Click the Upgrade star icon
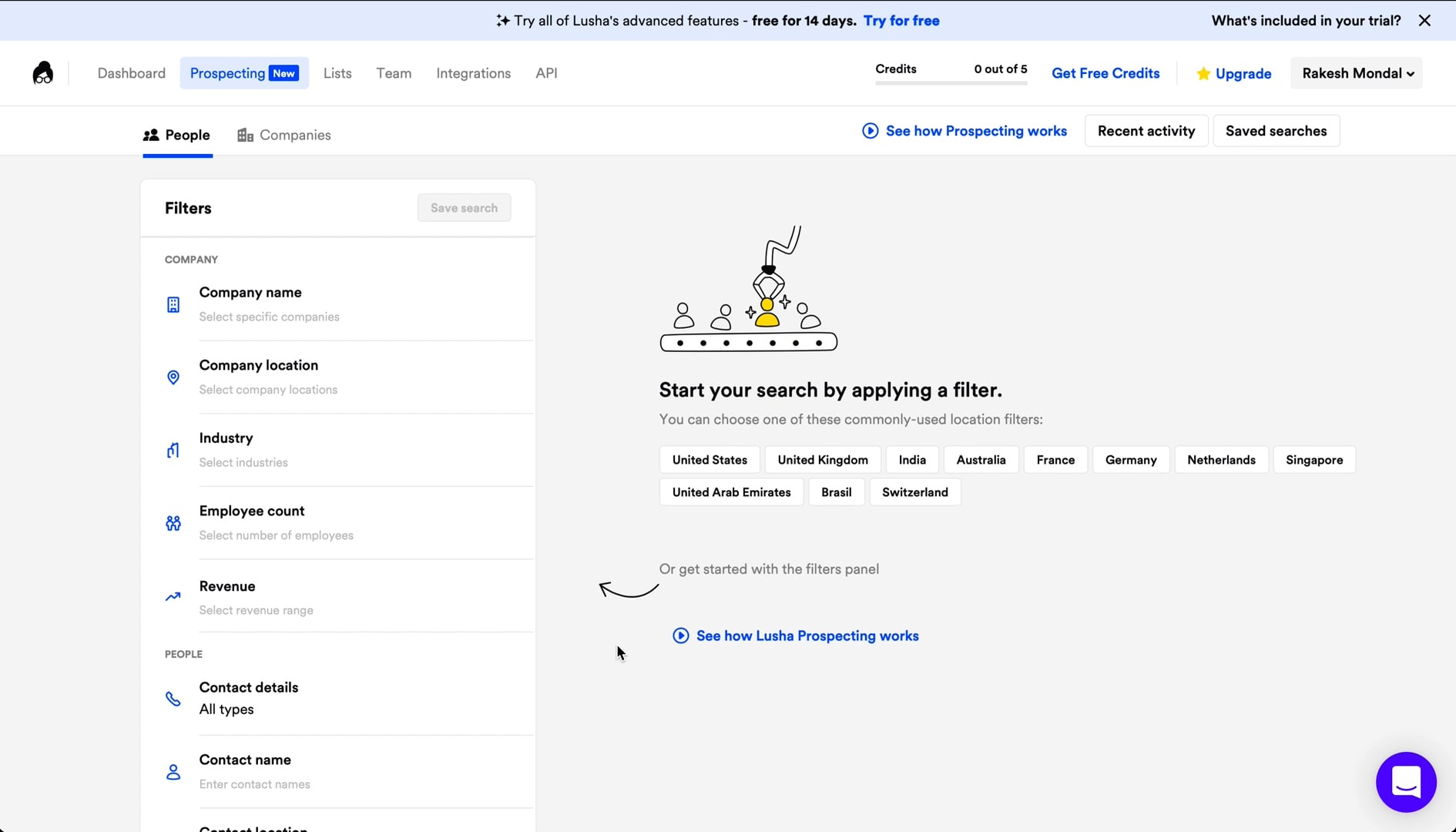Screen dimensions: 1456x832 click(1203, 73)
